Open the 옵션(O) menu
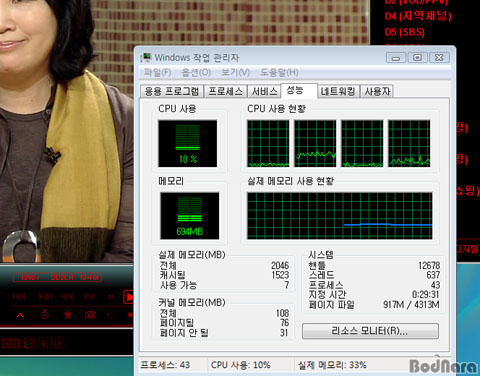The height and width of the screenshot is (376, 480). (196, 72)
